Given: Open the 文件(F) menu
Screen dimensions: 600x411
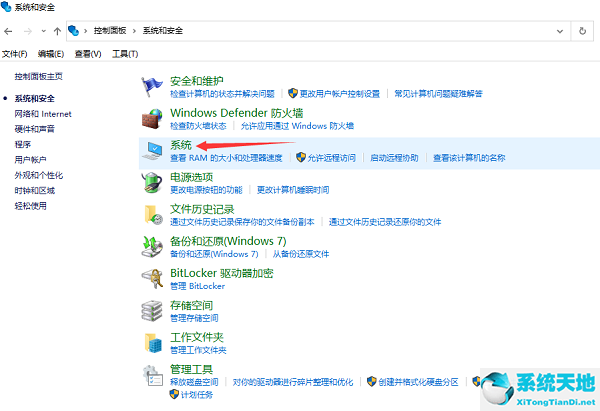Looking at the screenshot, I should click(15, 54).
